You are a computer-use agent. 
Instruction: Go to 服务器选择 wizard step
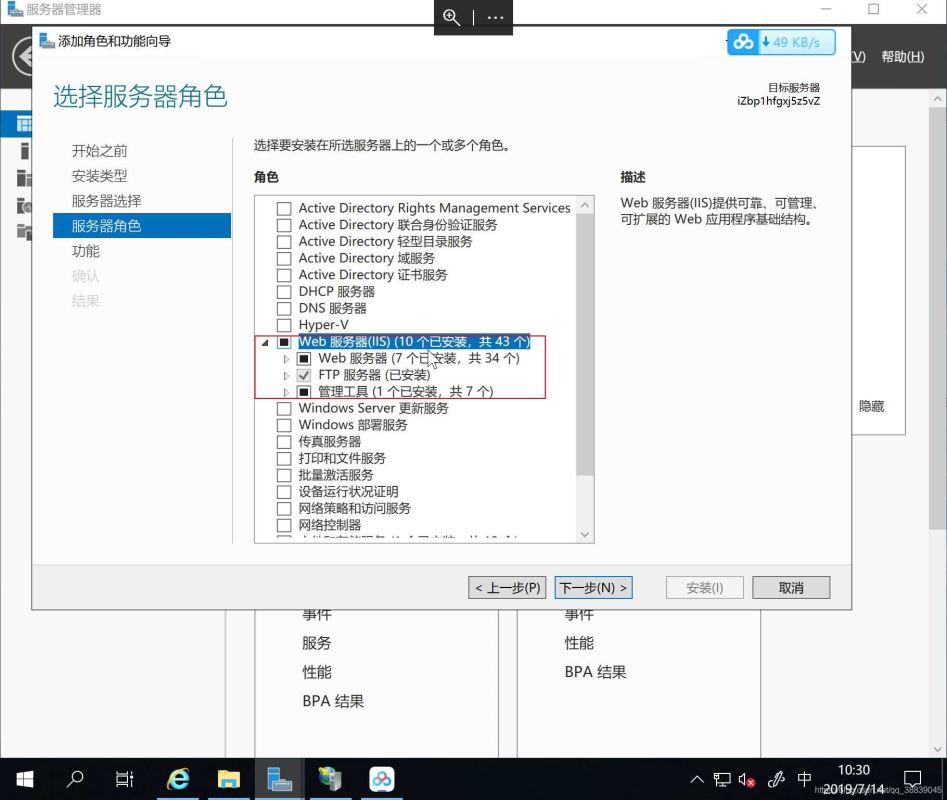point(106,201)
